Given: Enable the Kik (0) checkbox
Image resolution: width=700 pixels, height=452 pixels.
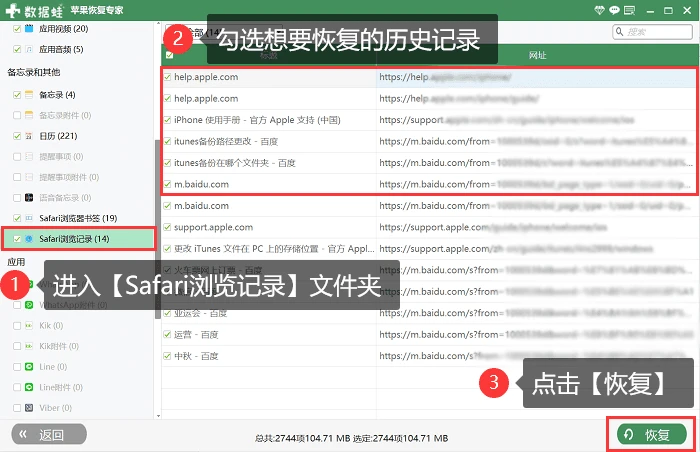Looking at the screenshot, I should [x=17, y=326].
